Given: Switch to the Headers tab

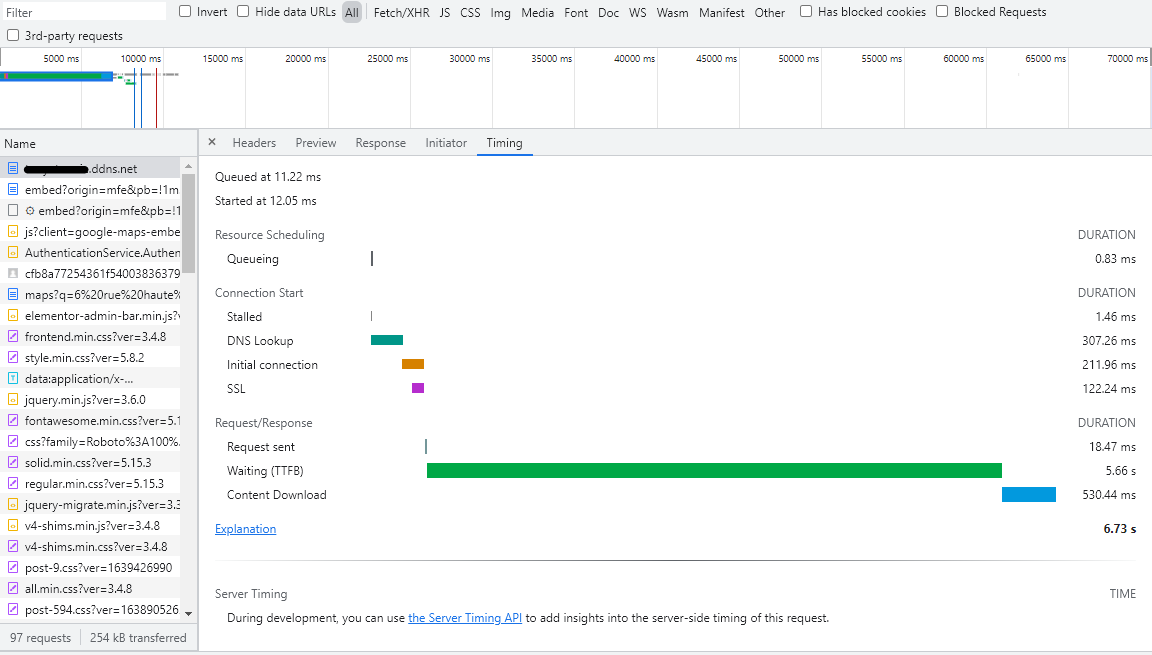Looking at the screenshot, I should 254,143.
